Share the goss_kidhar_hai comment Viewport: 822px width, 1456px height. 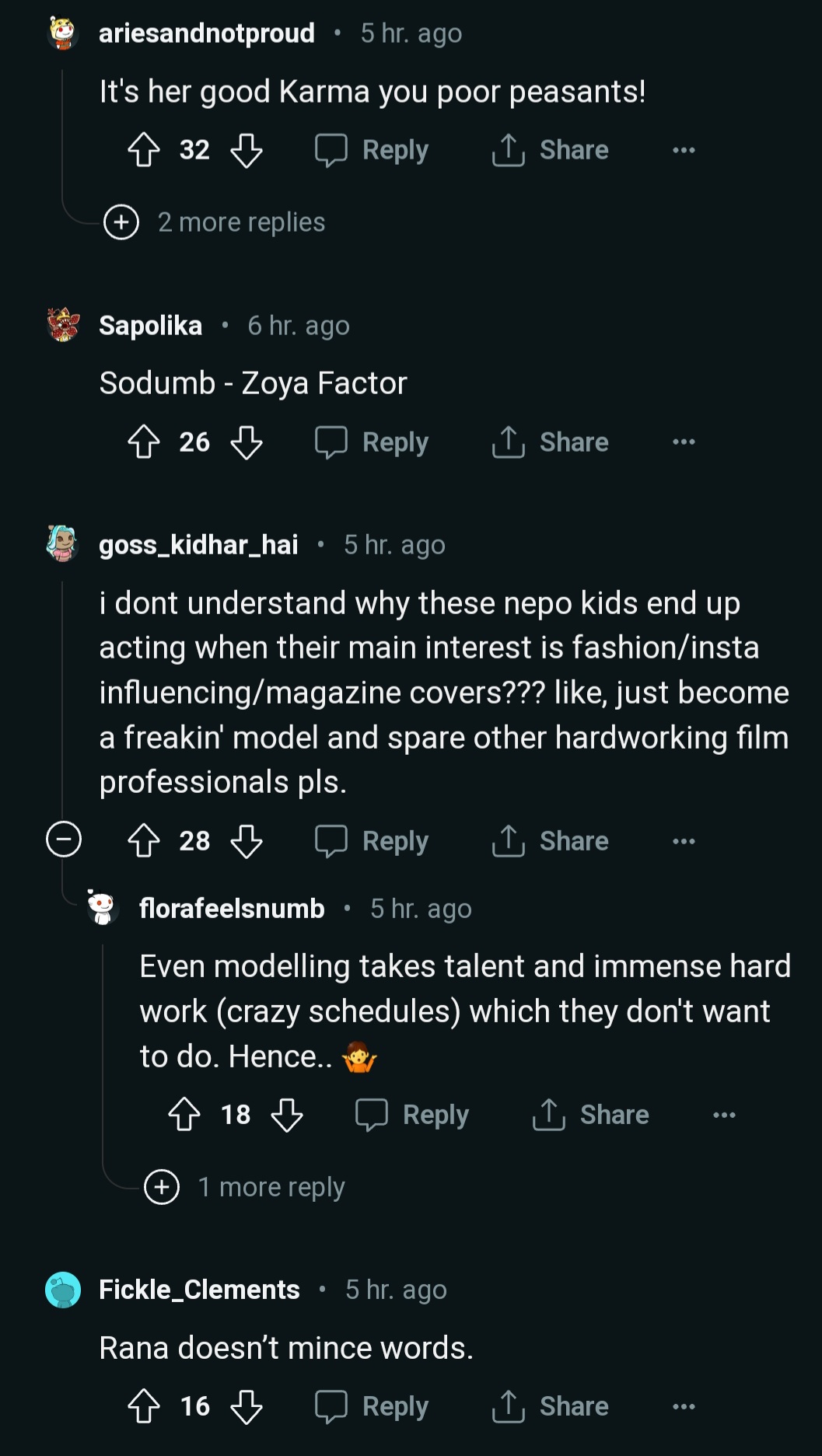[551, 841]
